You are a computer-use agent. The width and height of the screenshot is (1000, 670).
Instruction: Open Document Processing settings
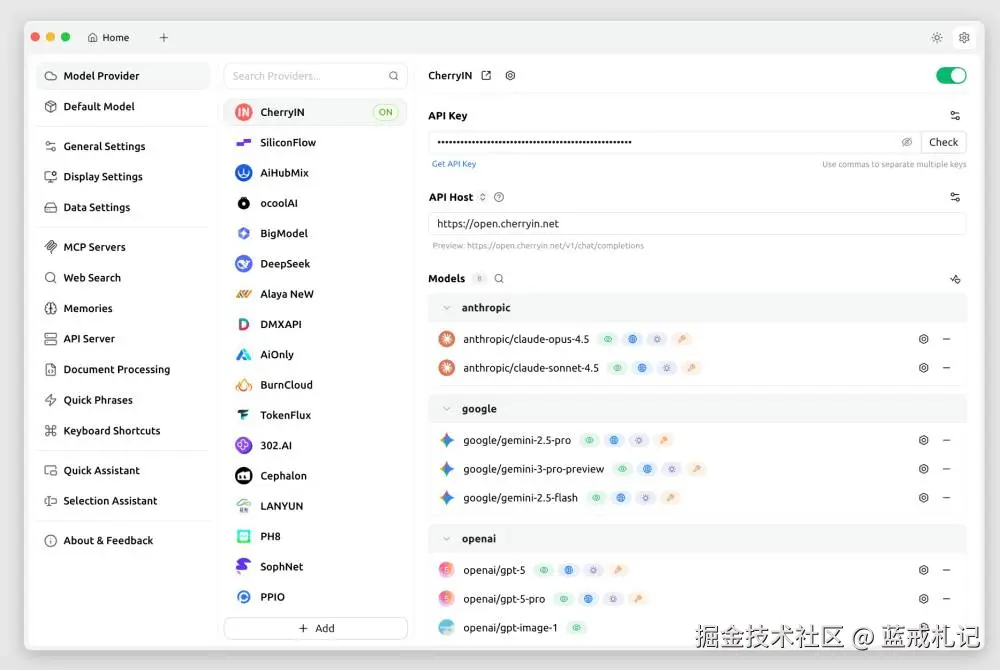coord(123,369)
